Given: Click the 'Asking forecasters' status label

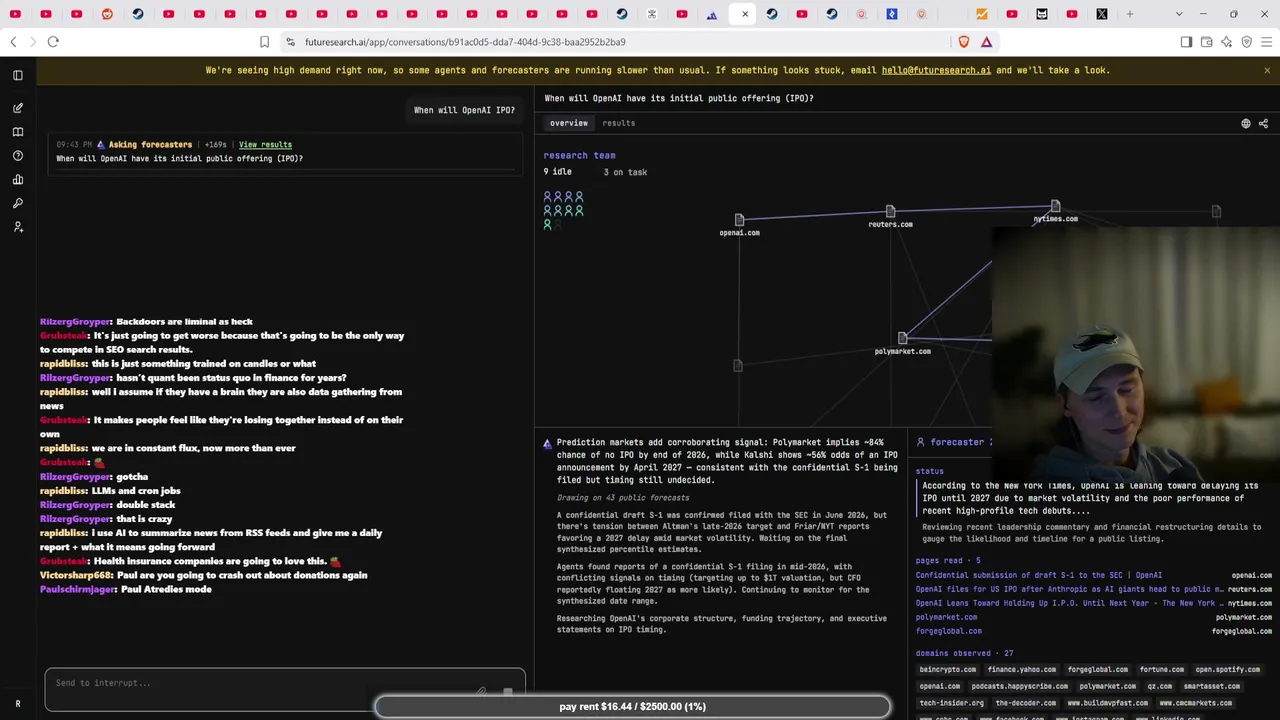Looking at the screenshot, I should tap(150, 145).
